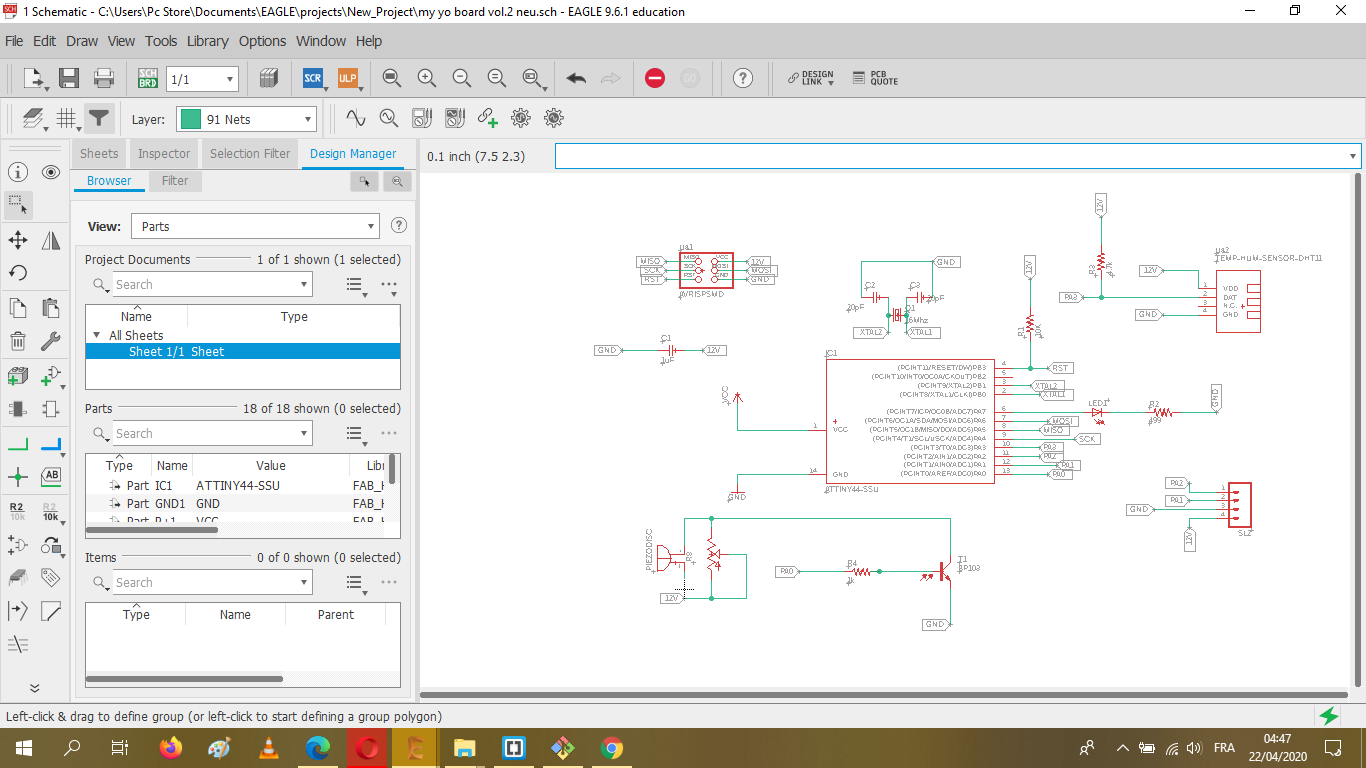Open the File menu
The image size is (1366, 768).
[14, 41]
